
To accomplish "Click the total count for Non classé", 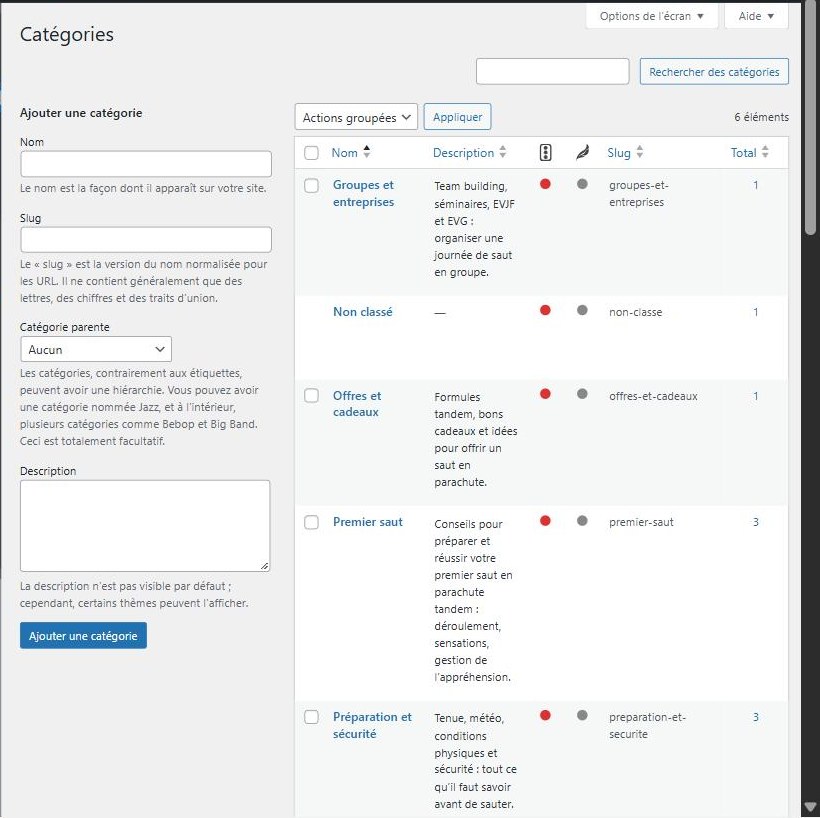I will tap(755, 312).
